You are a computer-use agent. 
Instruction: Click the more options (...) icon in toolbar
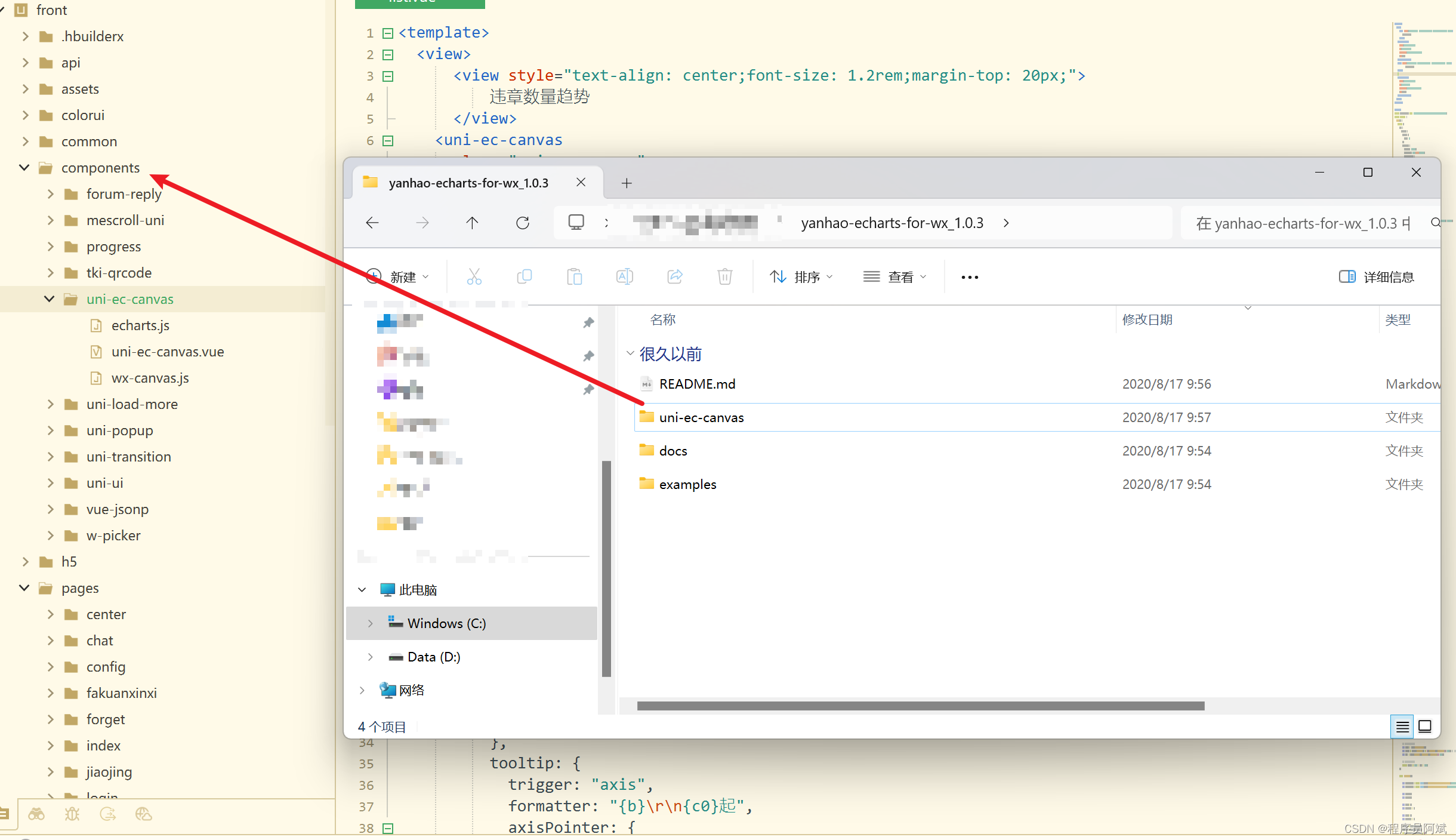coord(969,278)
